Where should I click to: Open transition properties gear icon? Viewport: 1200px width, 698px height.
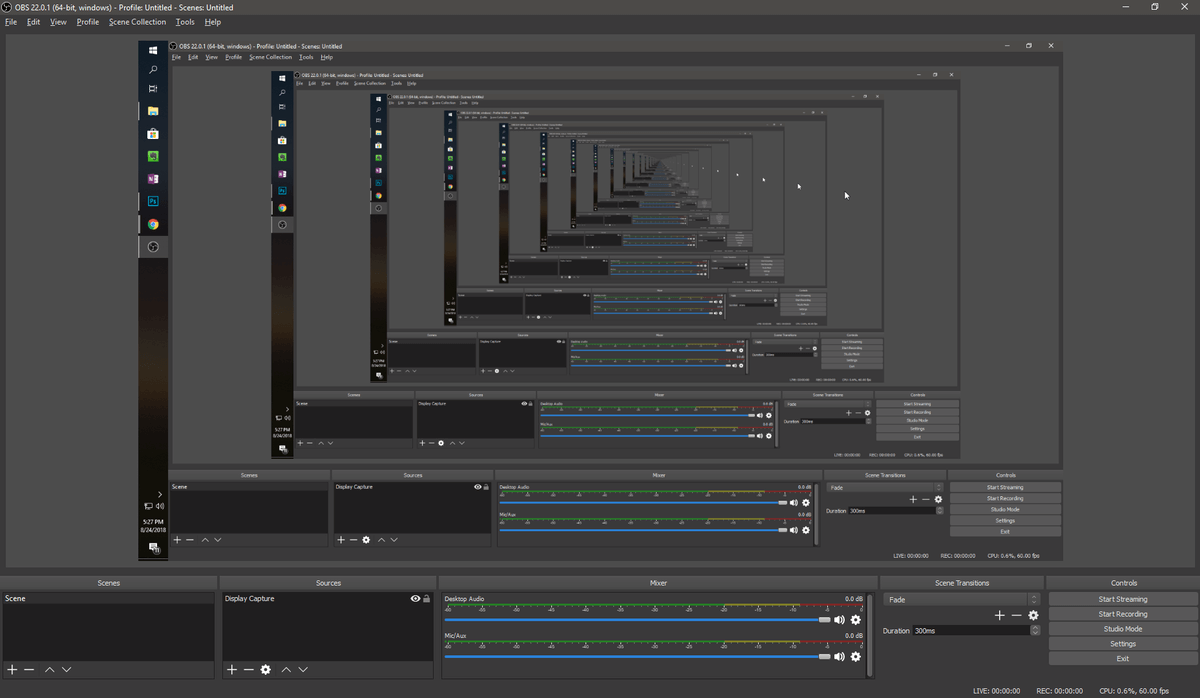(x=1033, y=615)
